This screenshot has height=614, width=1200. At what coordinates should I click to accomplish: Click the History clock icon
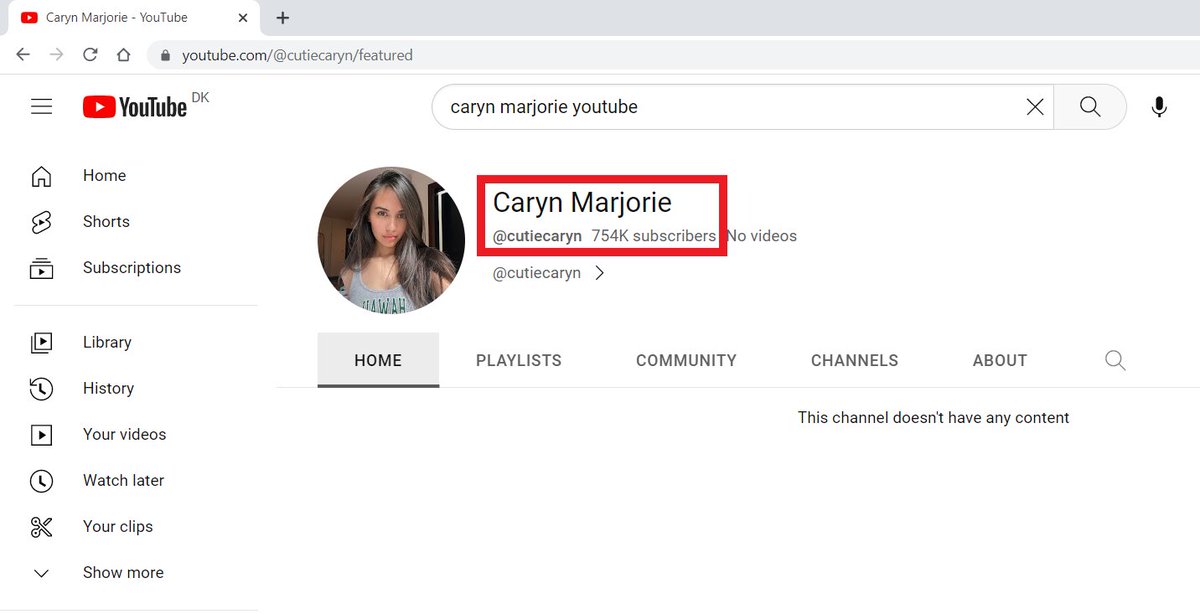pyautogui.click(x=41, y=388)
